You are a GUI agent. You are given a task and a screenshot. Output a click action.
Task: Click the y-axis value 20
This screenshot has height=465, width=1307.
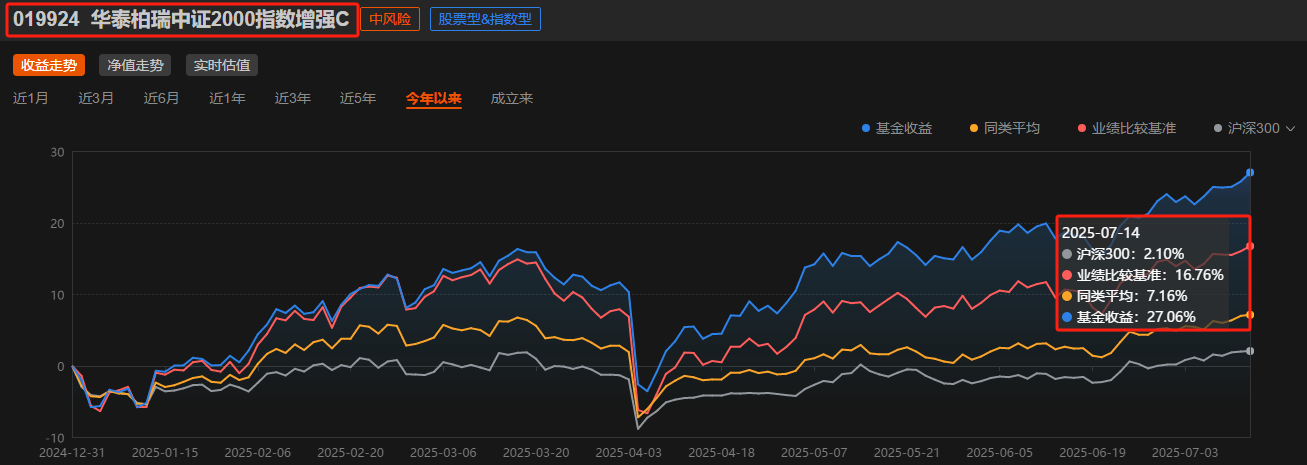click(57, 224)
